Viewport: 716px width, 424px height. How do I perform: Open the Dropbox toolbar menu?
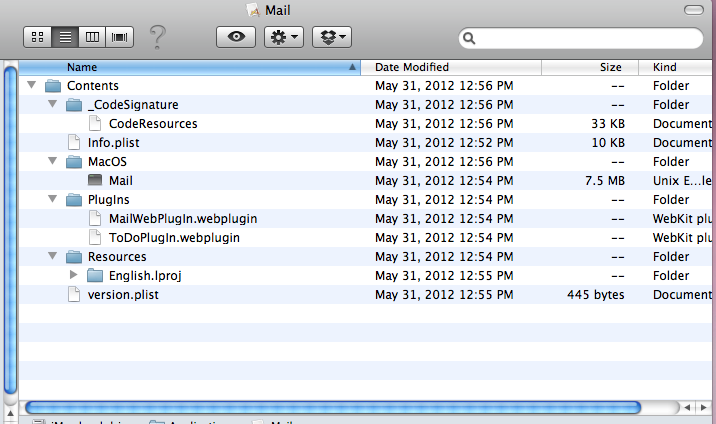click(x=332, y=37)
